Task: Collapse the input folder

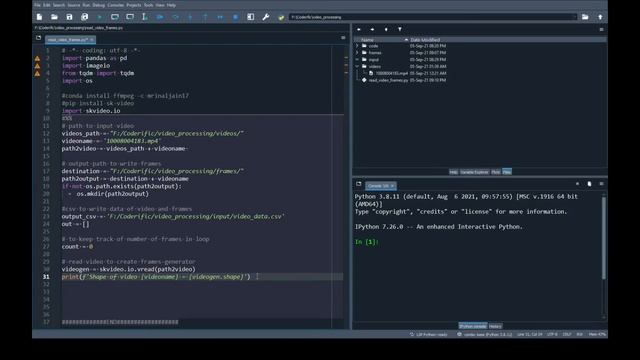Action: tap(358, 60)
